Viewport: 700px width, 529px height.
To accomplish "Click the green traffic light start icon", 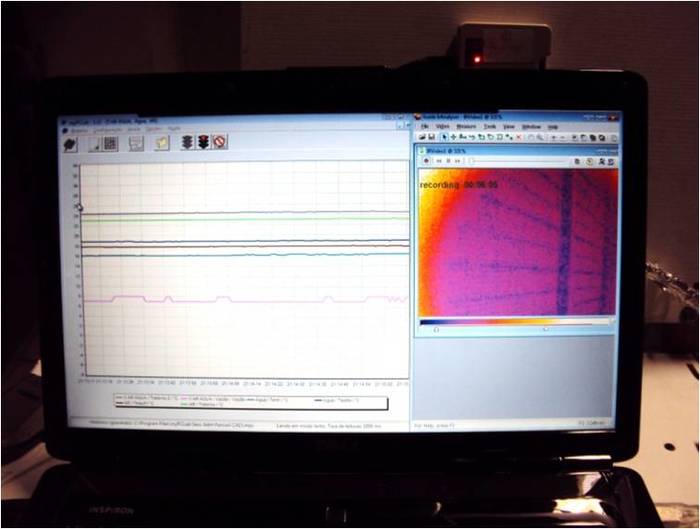I will click(x=188, y=142).
